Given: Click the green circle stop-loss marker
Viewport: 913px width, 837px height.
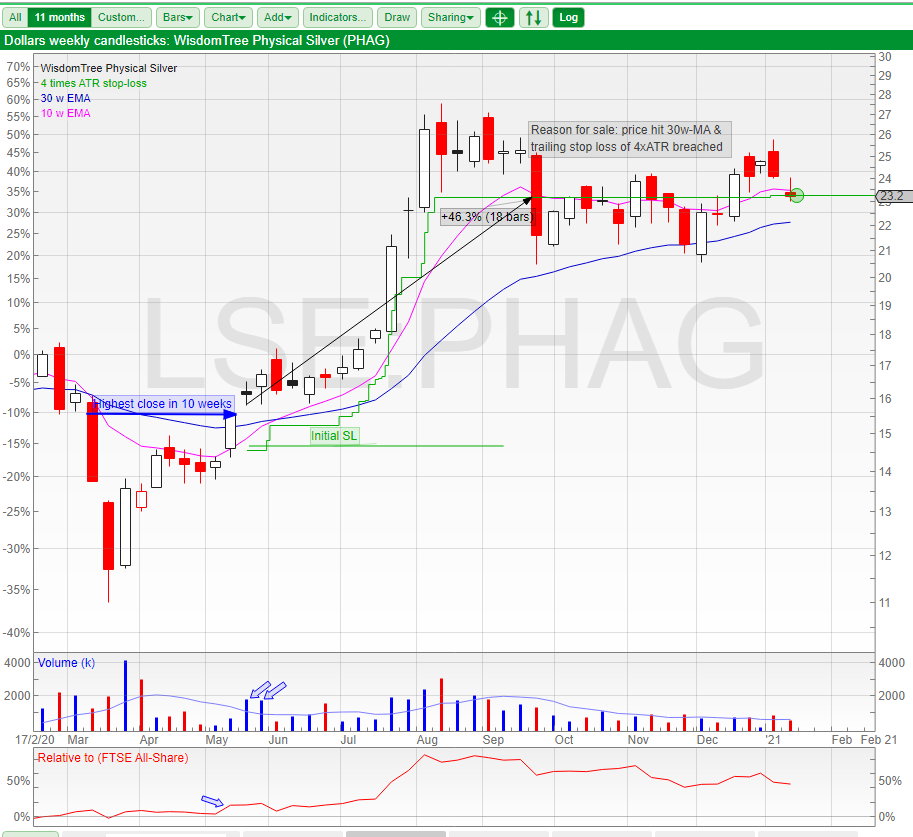Looking at the screenshot, I should [x=797, y=196].
